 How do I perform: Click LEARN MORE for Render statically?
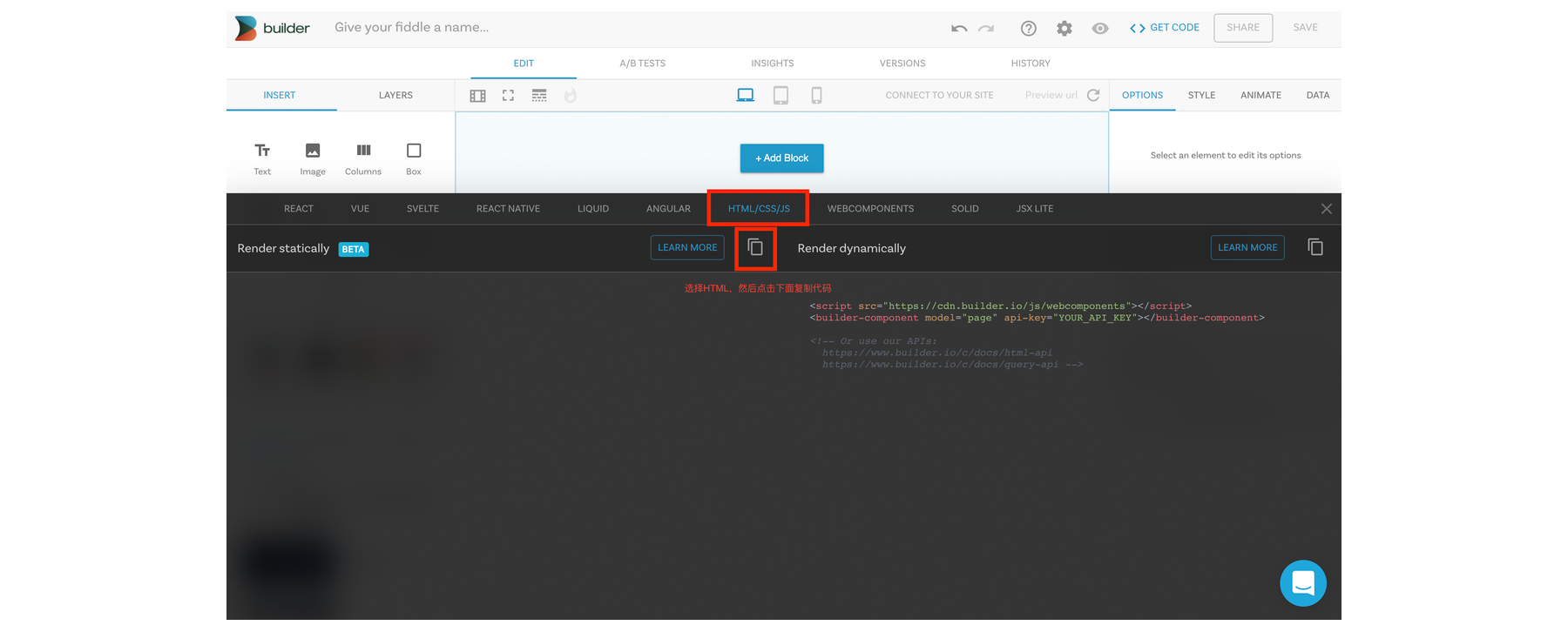(x=687, y=248)
